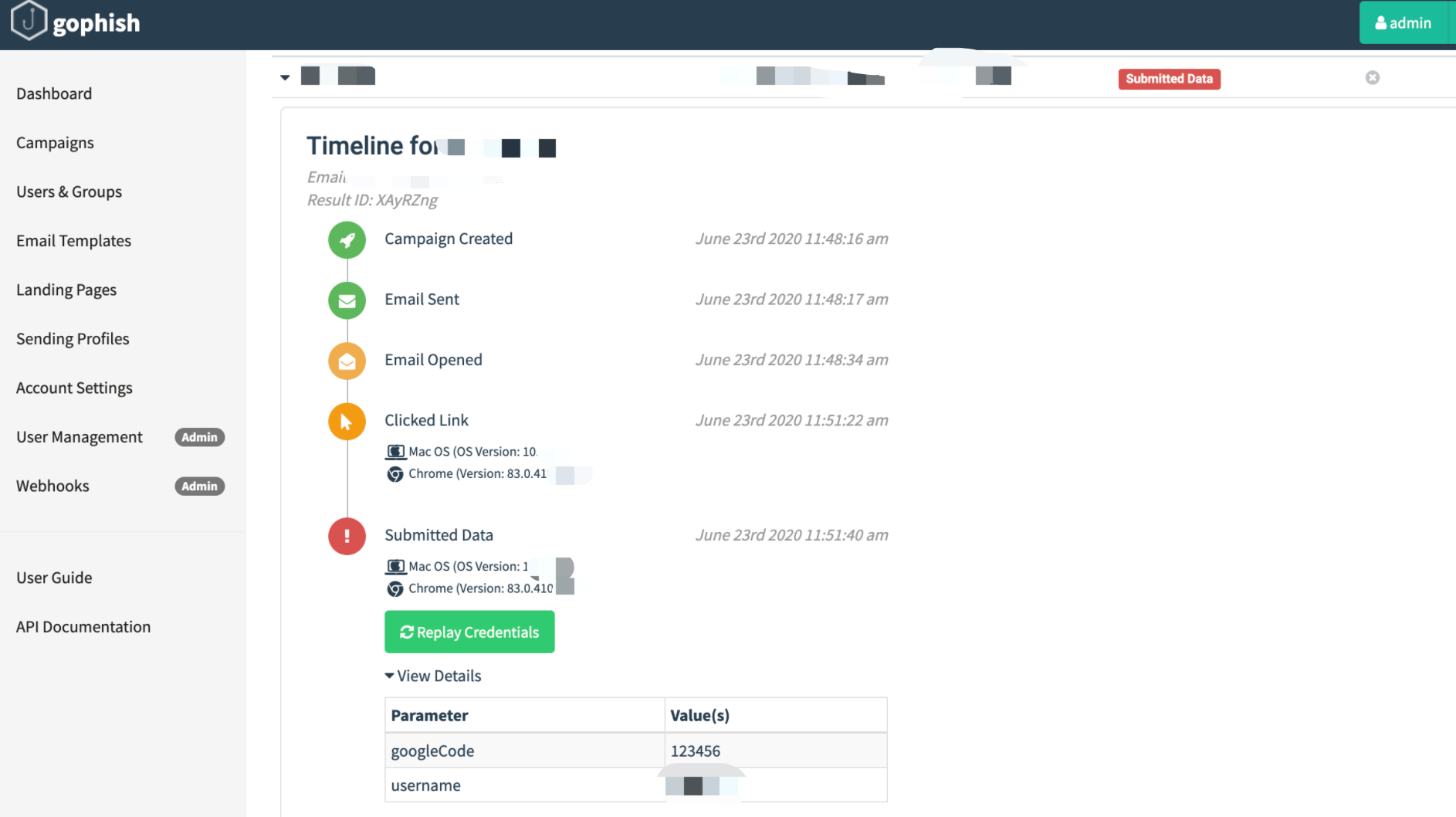Open Webhooks admin page

click(52, 486)
